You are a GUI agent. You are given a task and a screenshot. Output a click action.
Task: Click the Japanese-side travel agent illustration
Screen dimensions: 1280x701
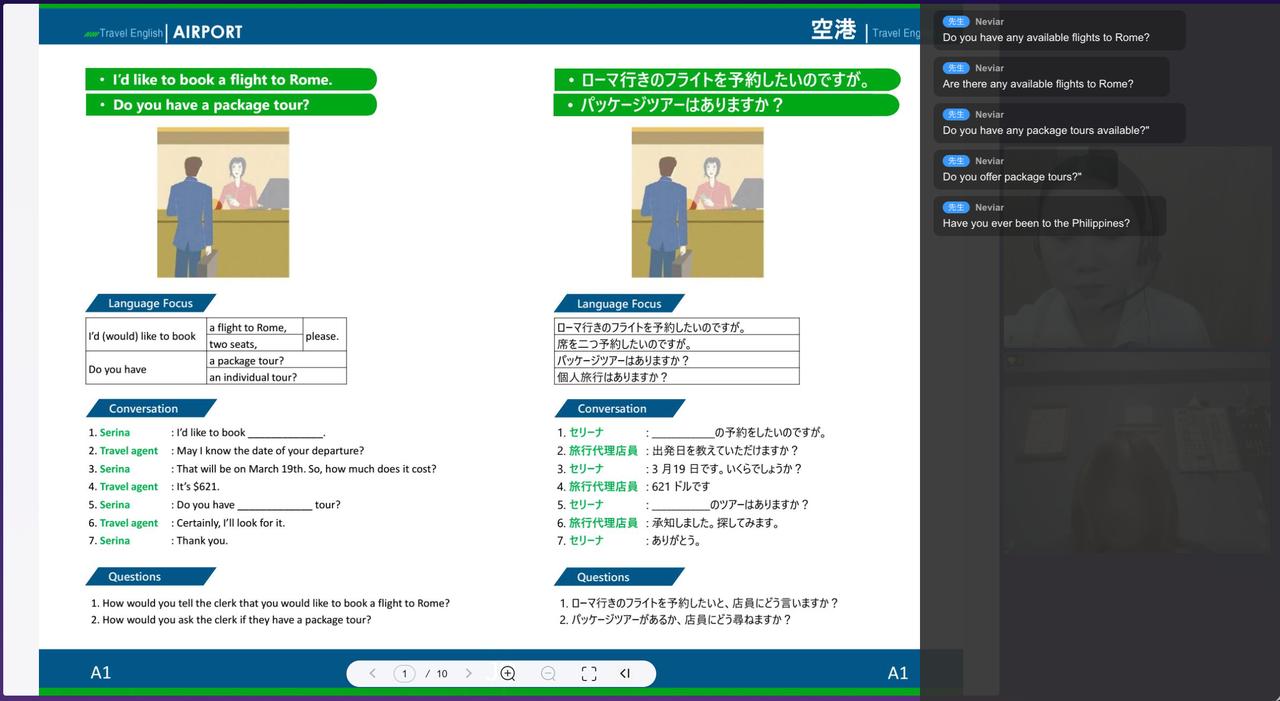coord(697,202)
